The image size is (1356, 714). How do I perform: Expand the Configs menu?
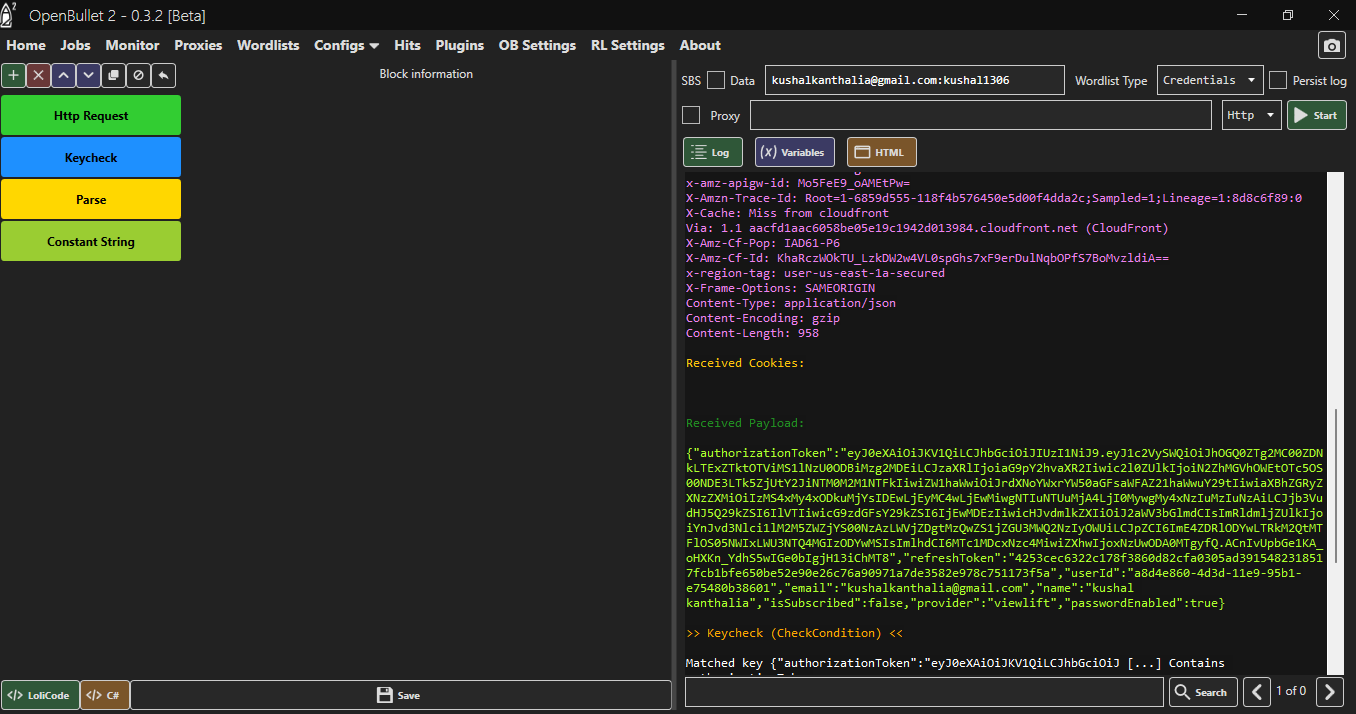point(346,45)
